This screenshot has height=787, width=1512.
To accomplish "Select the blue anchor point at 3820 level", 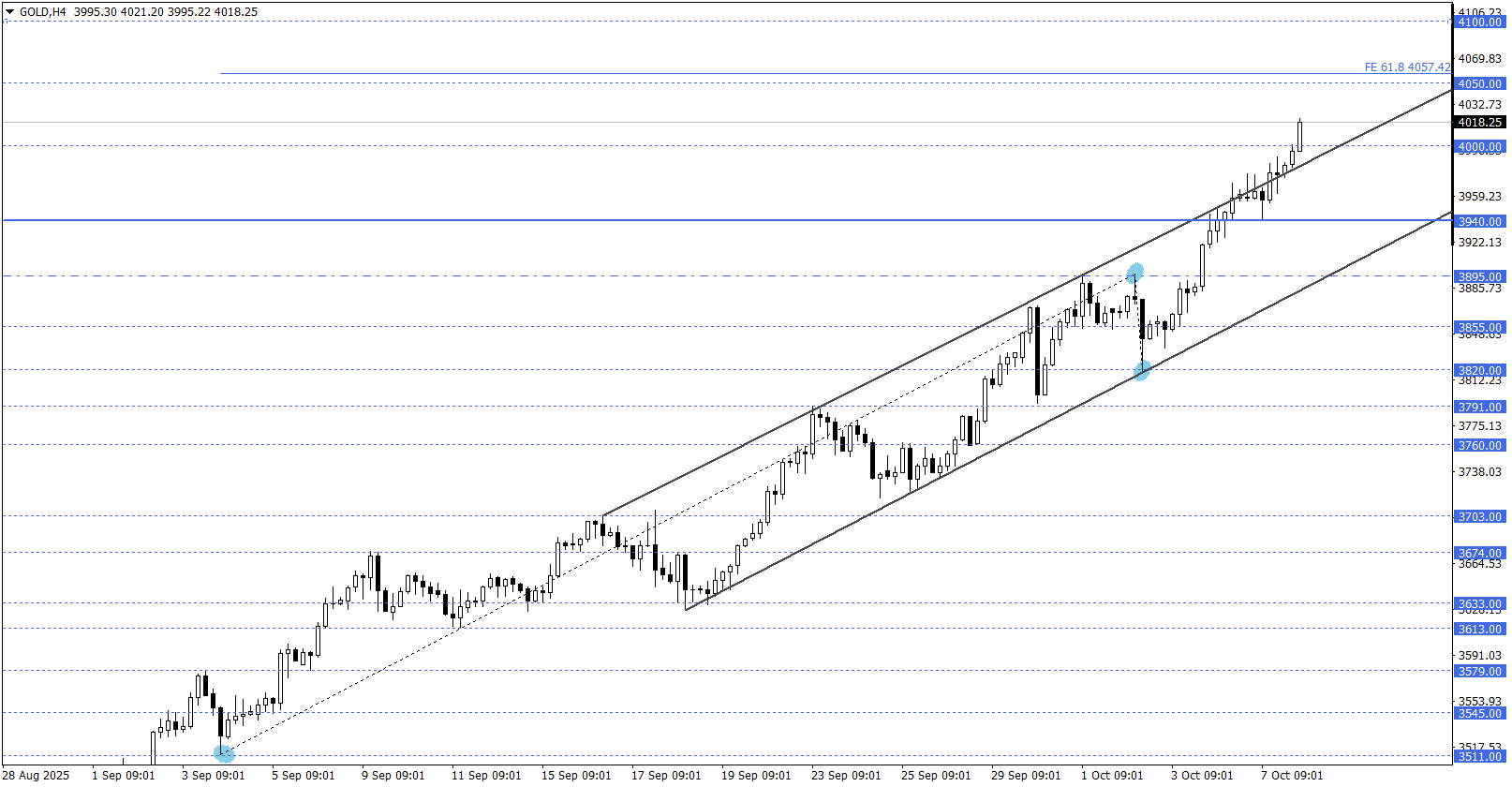I will 1142,371.
